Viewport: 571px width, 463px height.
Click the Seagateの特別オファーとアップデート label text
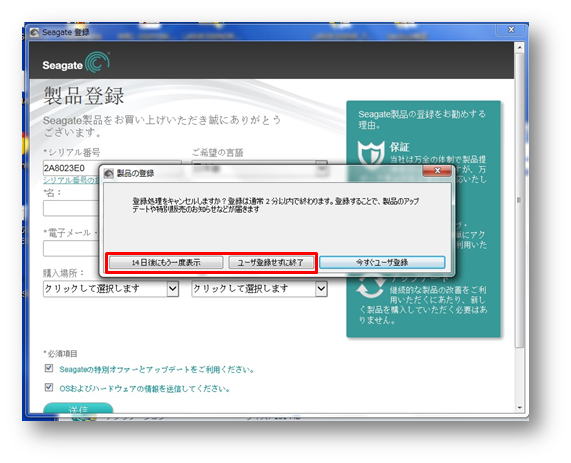[157, 369]
